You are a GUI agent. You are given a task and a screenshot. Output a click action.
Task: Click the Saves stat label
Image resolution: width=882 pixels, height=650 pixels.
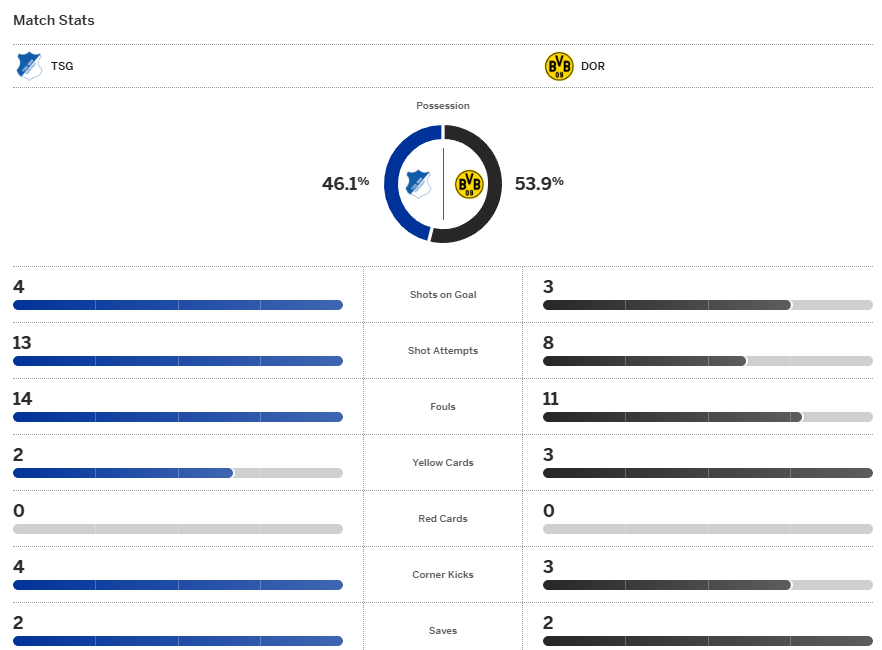(443, 631)
